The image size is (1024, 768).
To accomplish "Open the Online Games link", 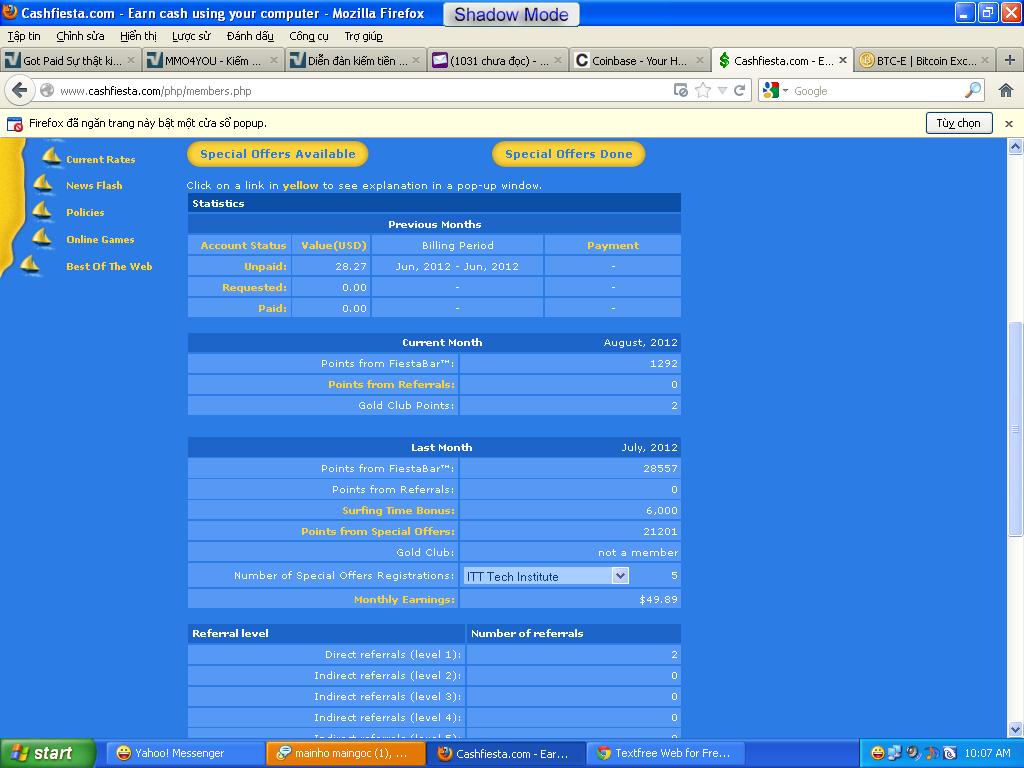I will pyautogui.click(x=100, y=240).
